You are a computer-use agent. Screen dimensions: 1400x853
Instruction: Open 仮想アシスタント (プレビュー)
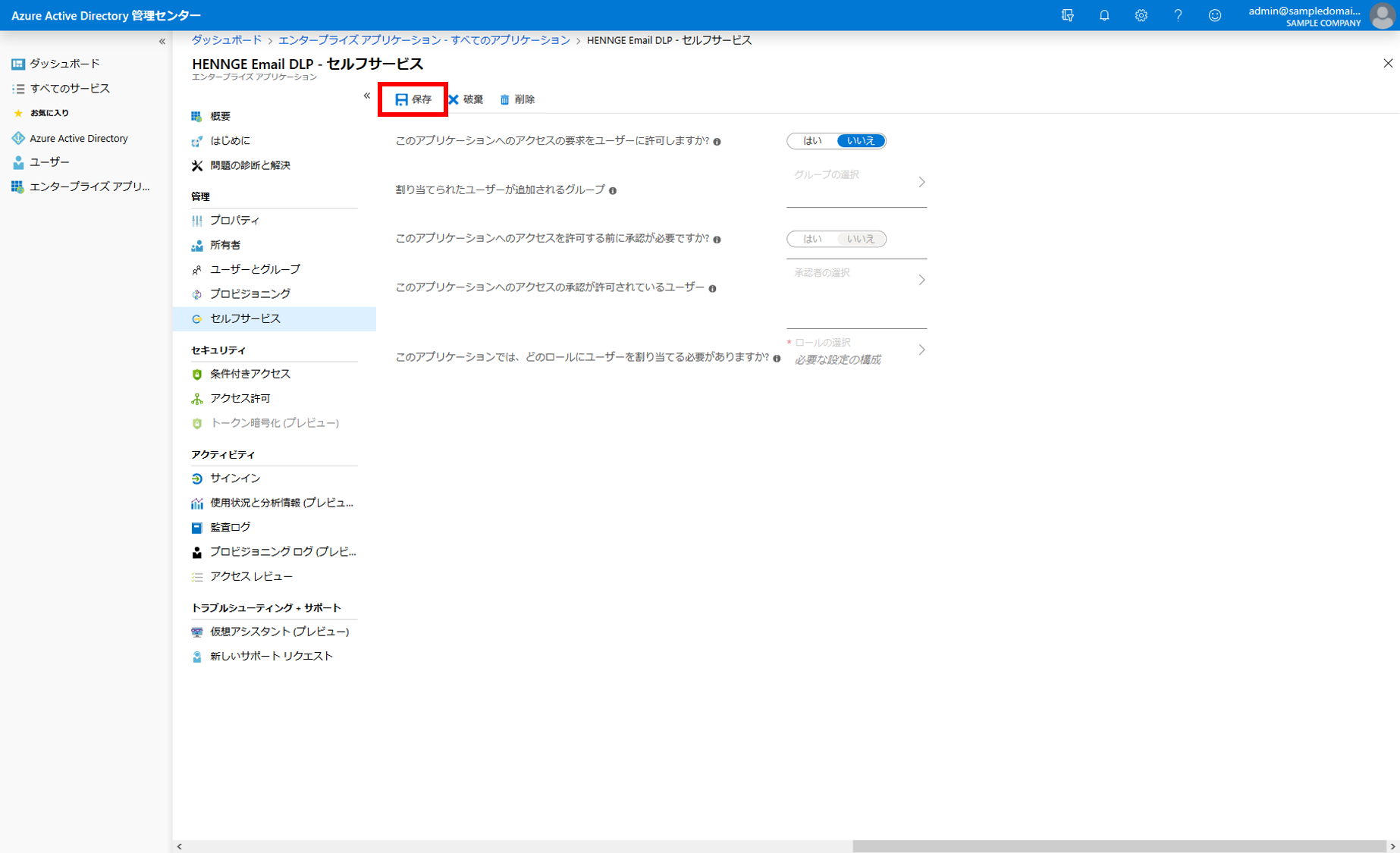click(x=279, y=632)
